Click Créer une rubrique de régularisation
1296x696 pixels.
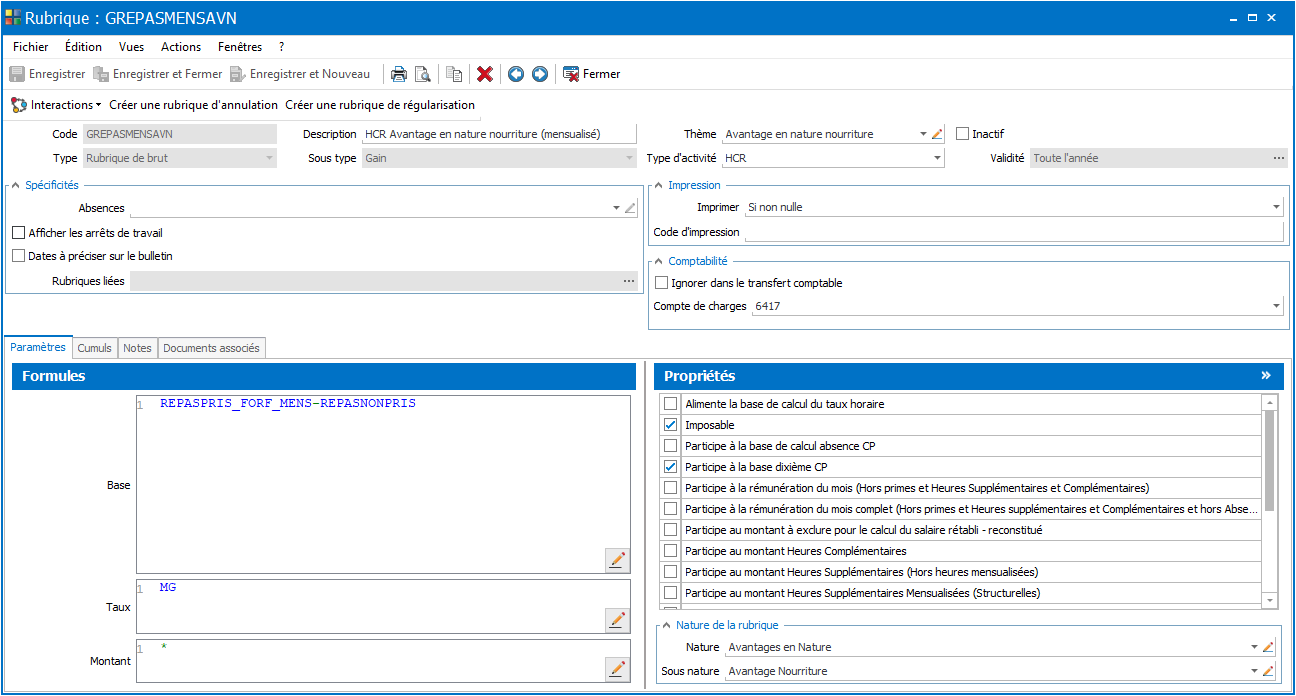coord(380,105)
